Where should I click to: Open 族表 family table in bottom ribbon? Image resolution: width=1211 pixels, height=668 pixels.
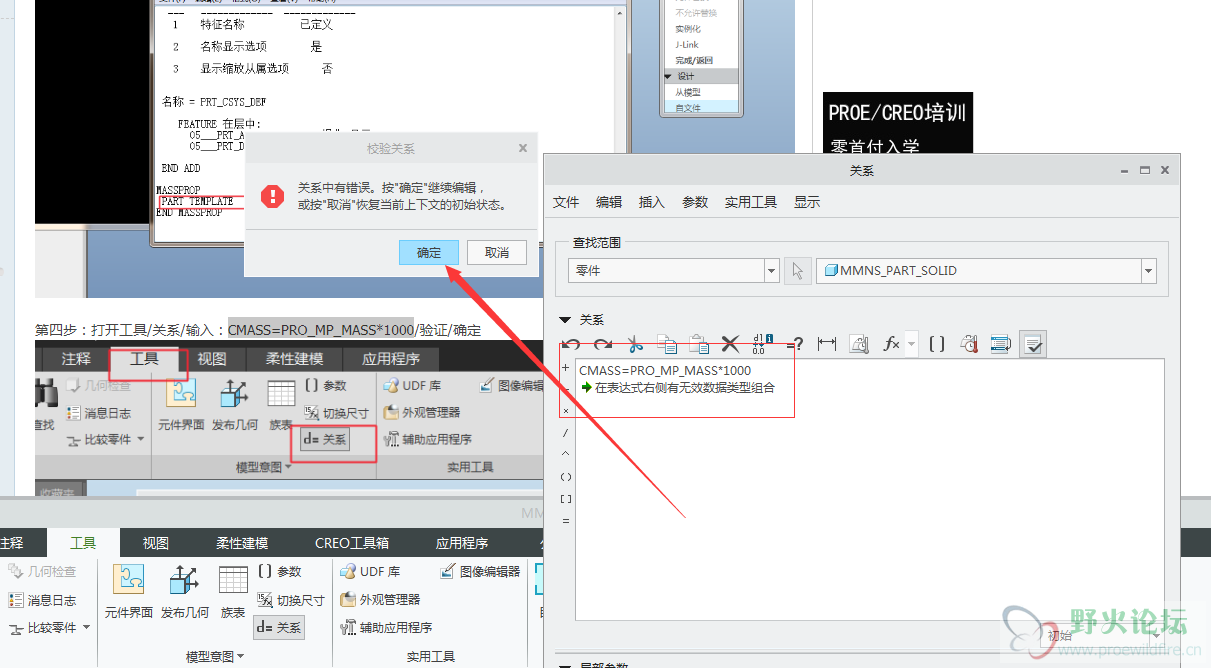(x=233, y=592)
